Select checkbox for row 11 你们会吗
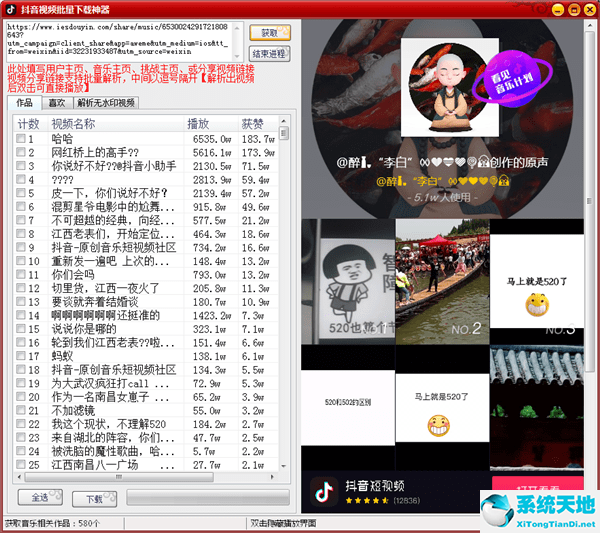This screenshot has width=600, height=533. coord(21,274)
